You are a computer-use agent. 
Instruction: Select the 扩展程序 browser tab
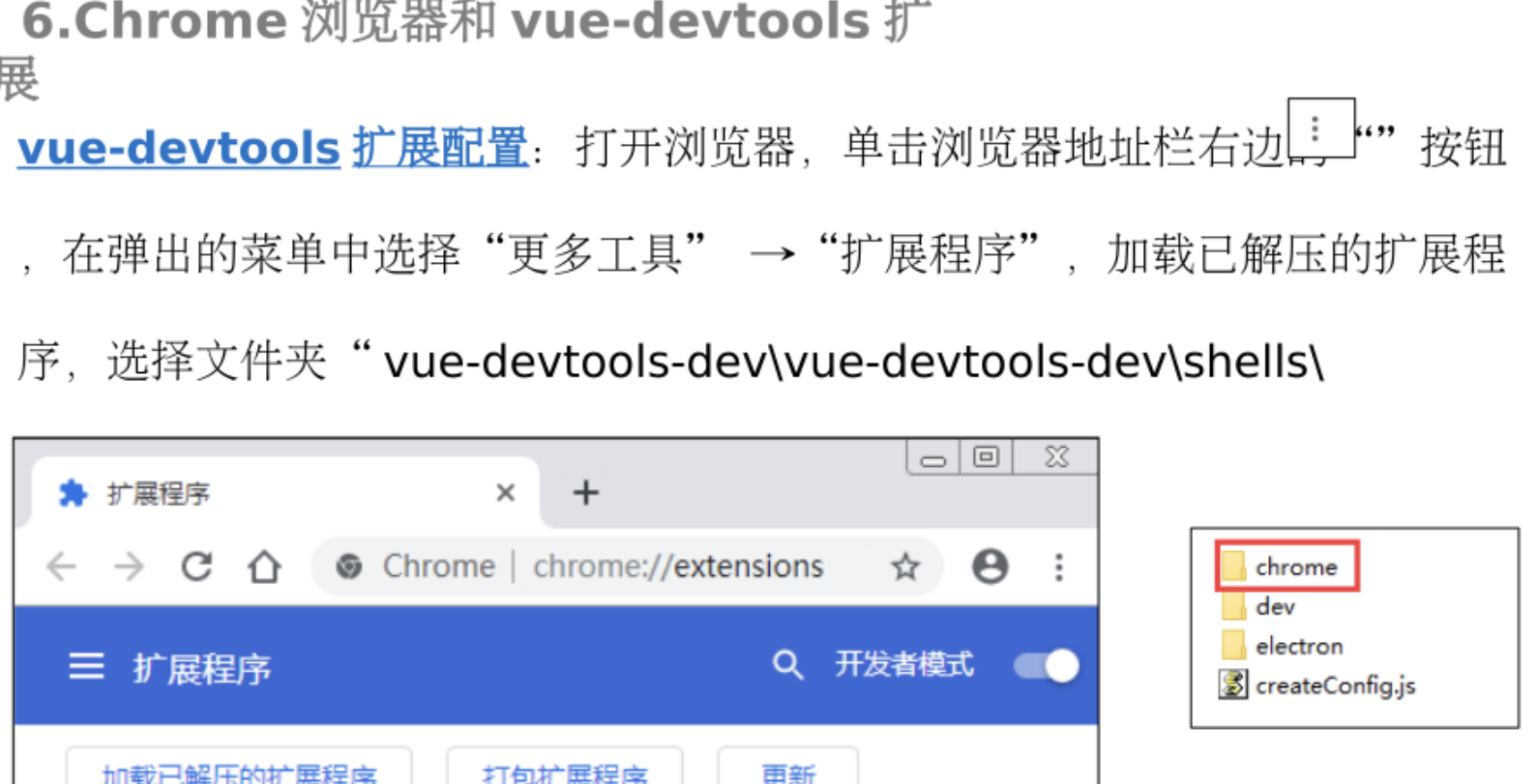[x=285, y=493]
